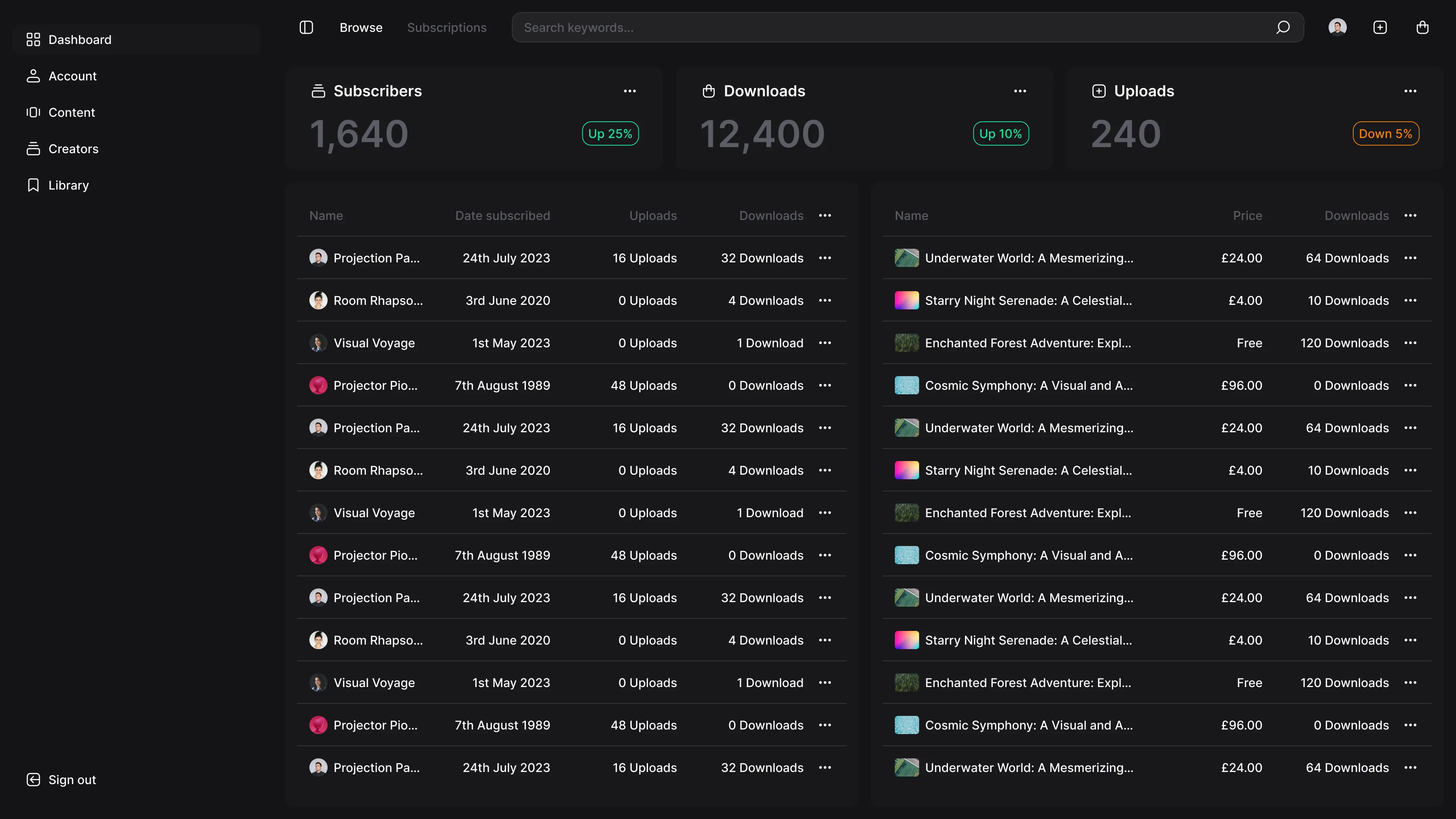Switch to the Subscriptions tab

click(447, 27)
